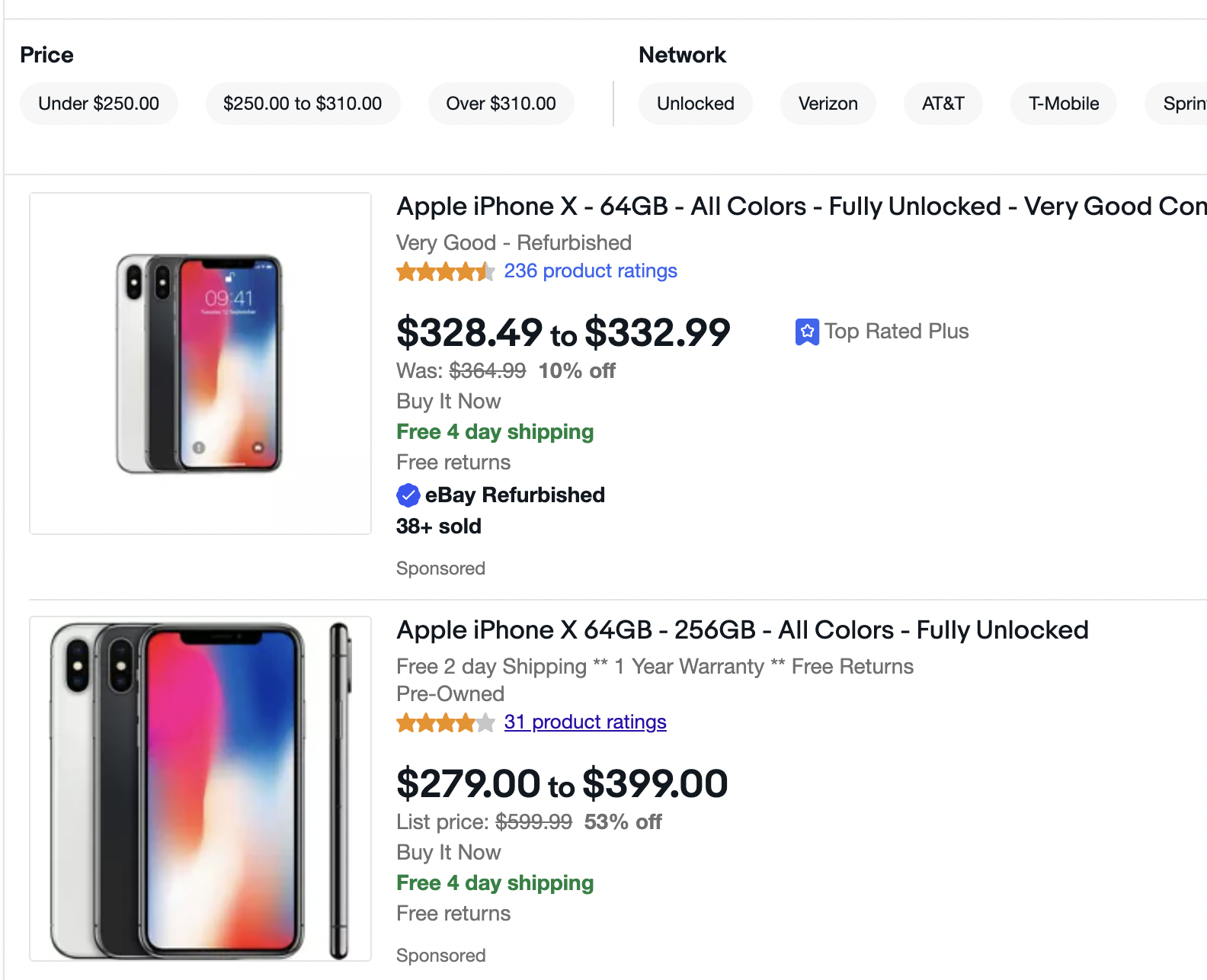Image resolution: width=1207 pixels, height=980 pixels.
Task: Click the eBay Refurbished checkmark badge
Action: click(408, 495)
